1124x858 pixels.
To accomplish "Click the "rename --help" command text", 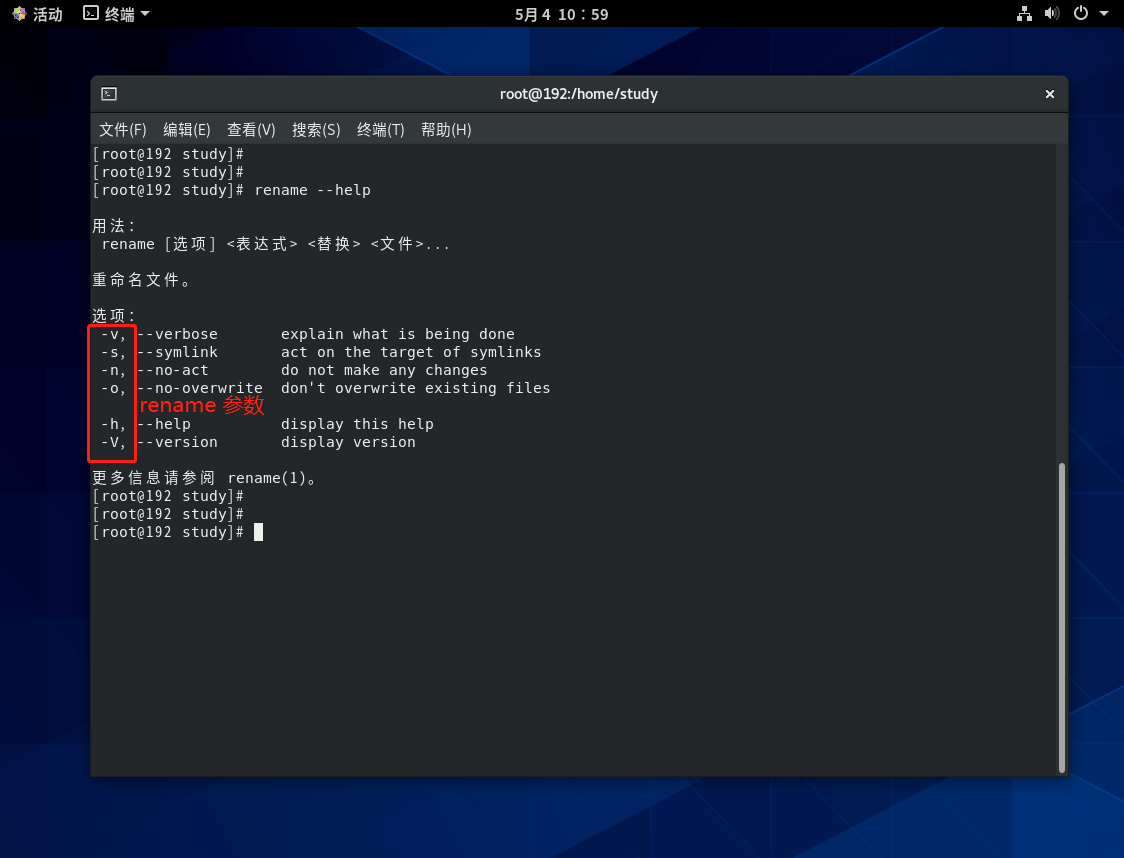I will (312, 190).
